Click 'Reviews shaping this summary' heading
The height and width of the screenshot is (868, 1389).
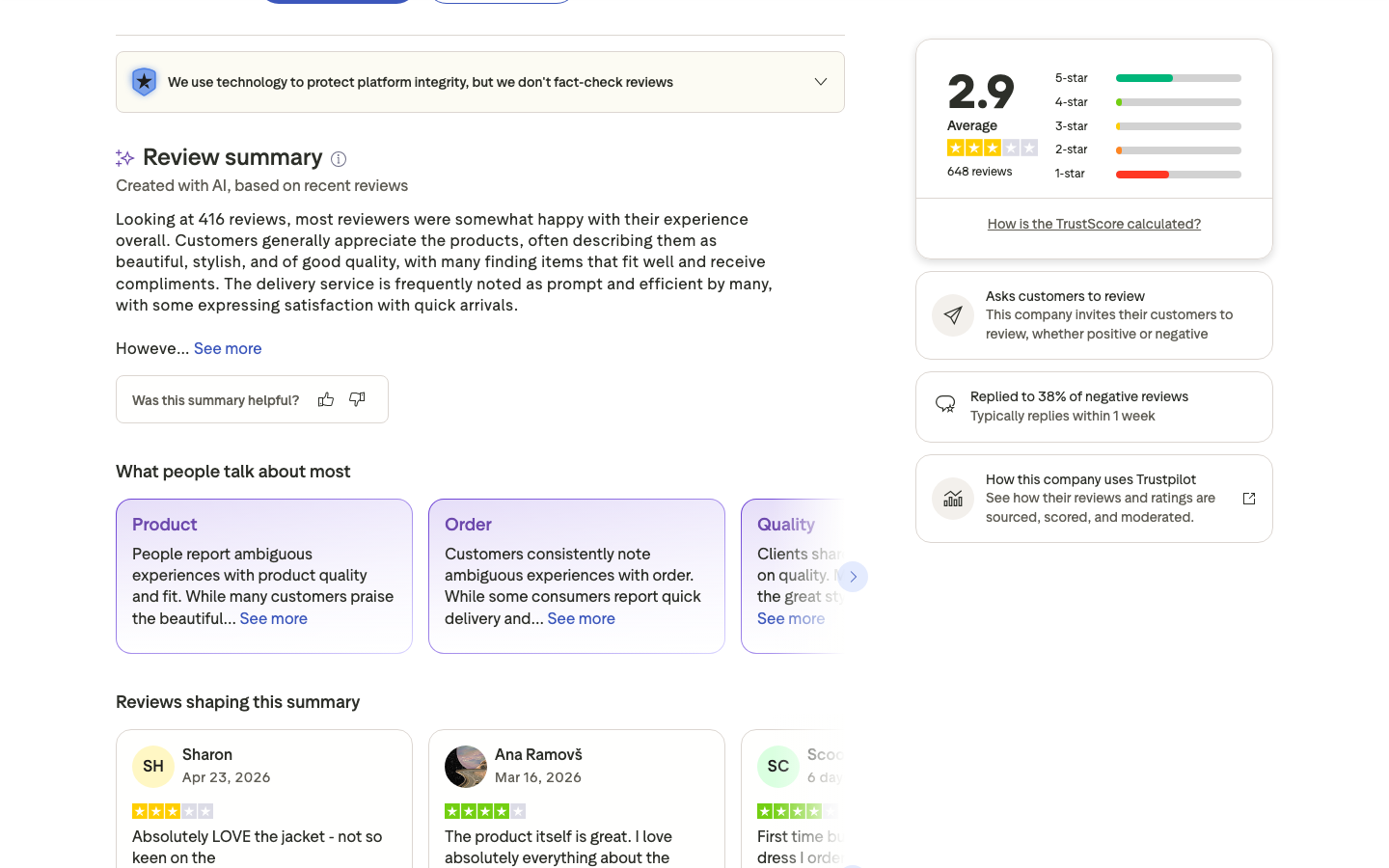point(238,702)
